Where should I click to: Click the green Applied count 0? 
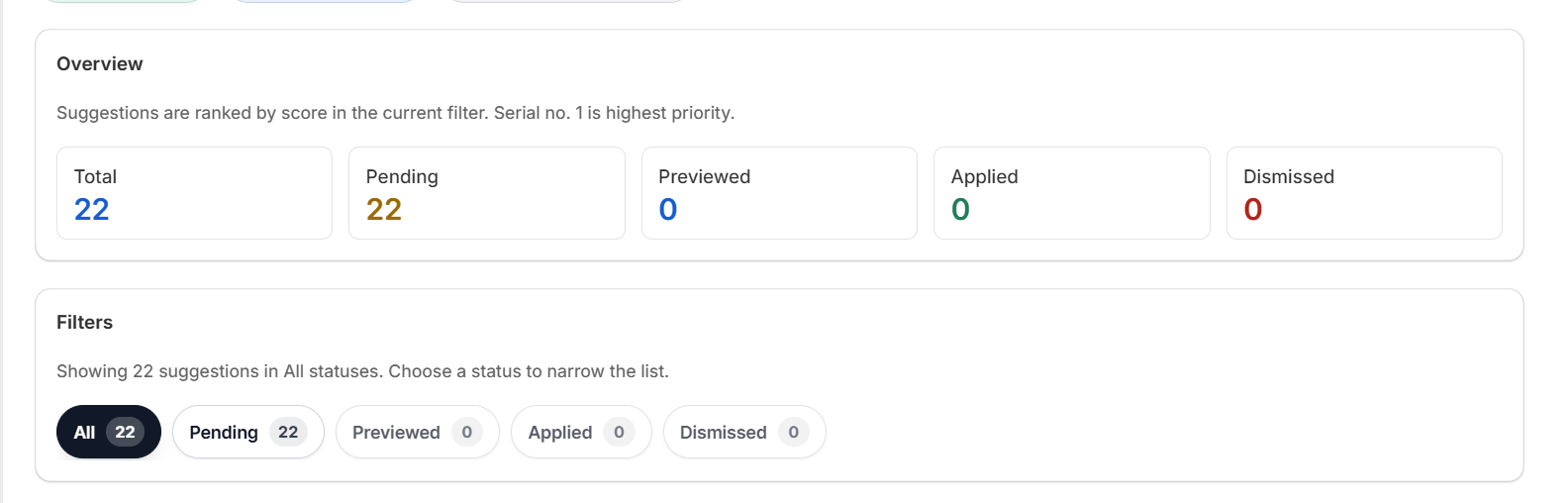tap(960, 210)
